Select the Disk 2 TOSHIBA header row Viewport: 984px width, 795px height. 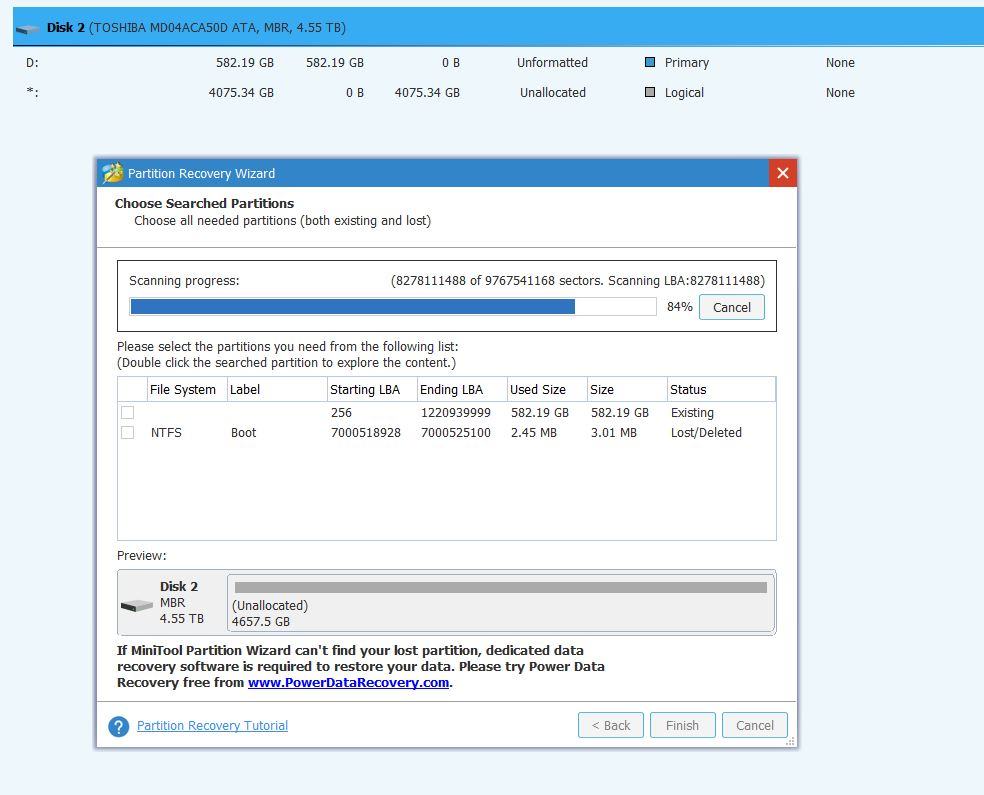pos(498,27)
